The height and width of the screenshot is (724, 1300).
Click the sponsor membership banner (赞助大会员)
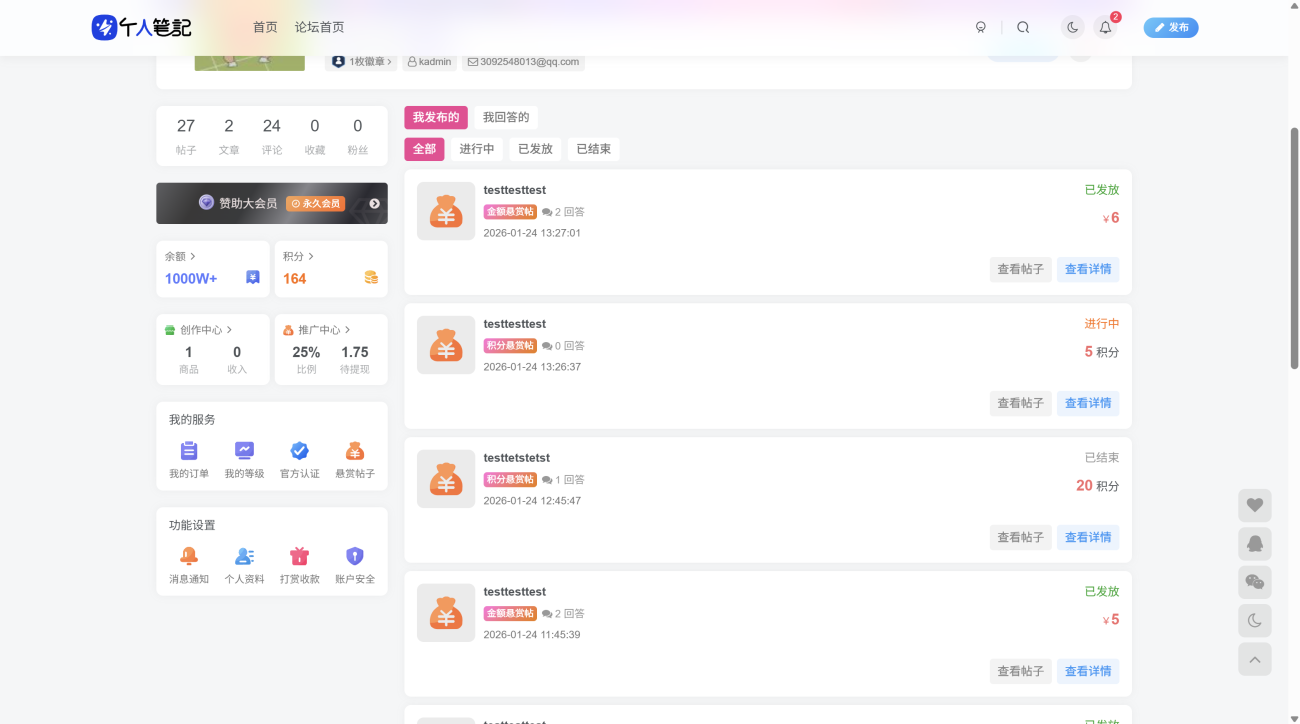pyautogui.click(x=271, y=203)
